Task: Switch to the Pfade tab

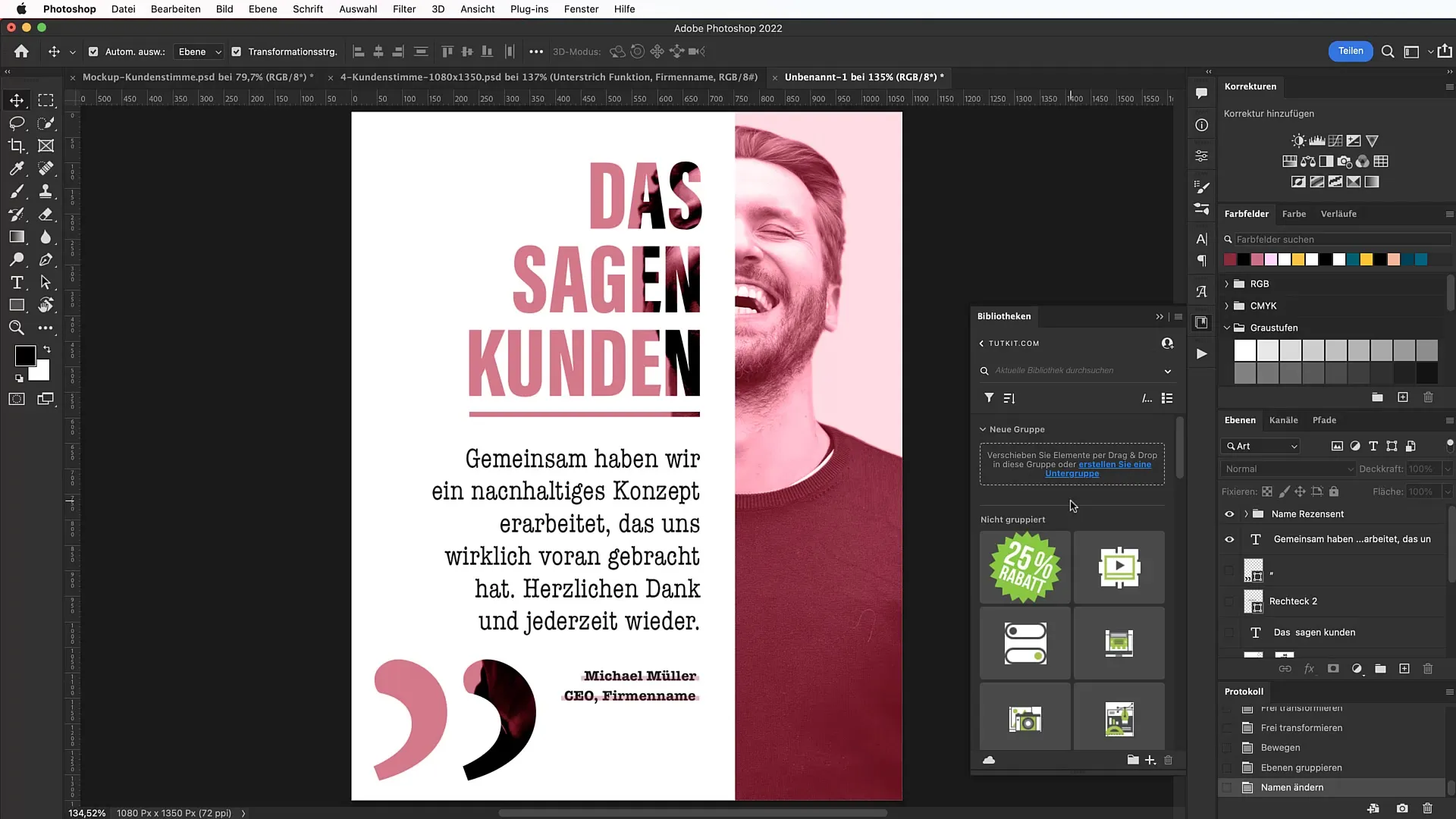Action: [1324, 420]
